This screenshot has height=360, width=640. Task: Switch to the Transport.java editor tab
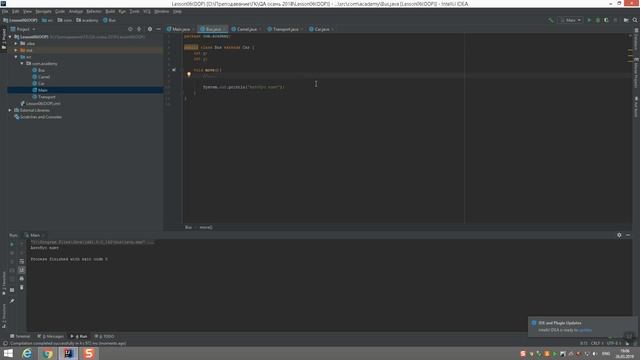coord(285,29)
